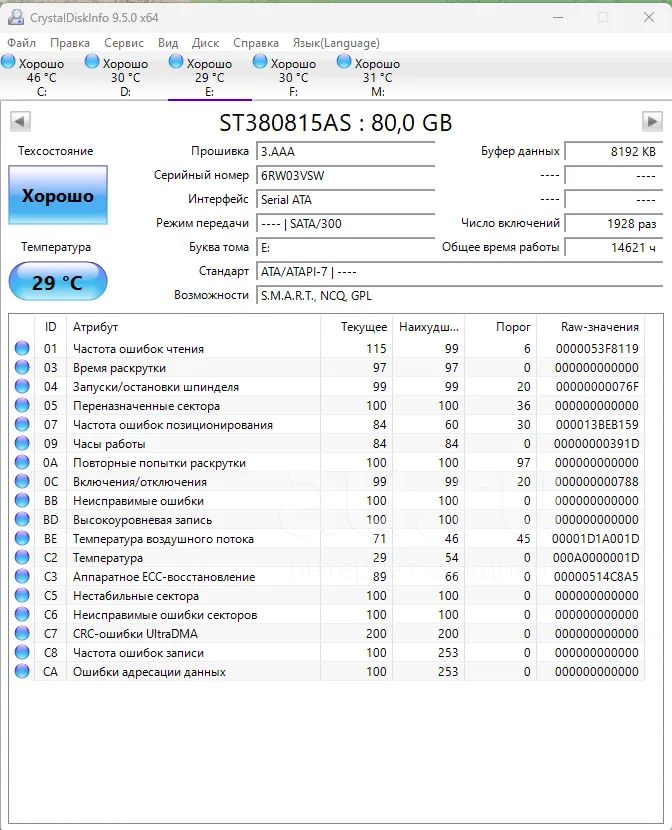
Task: Select disk M: tab
Action: 377,76
